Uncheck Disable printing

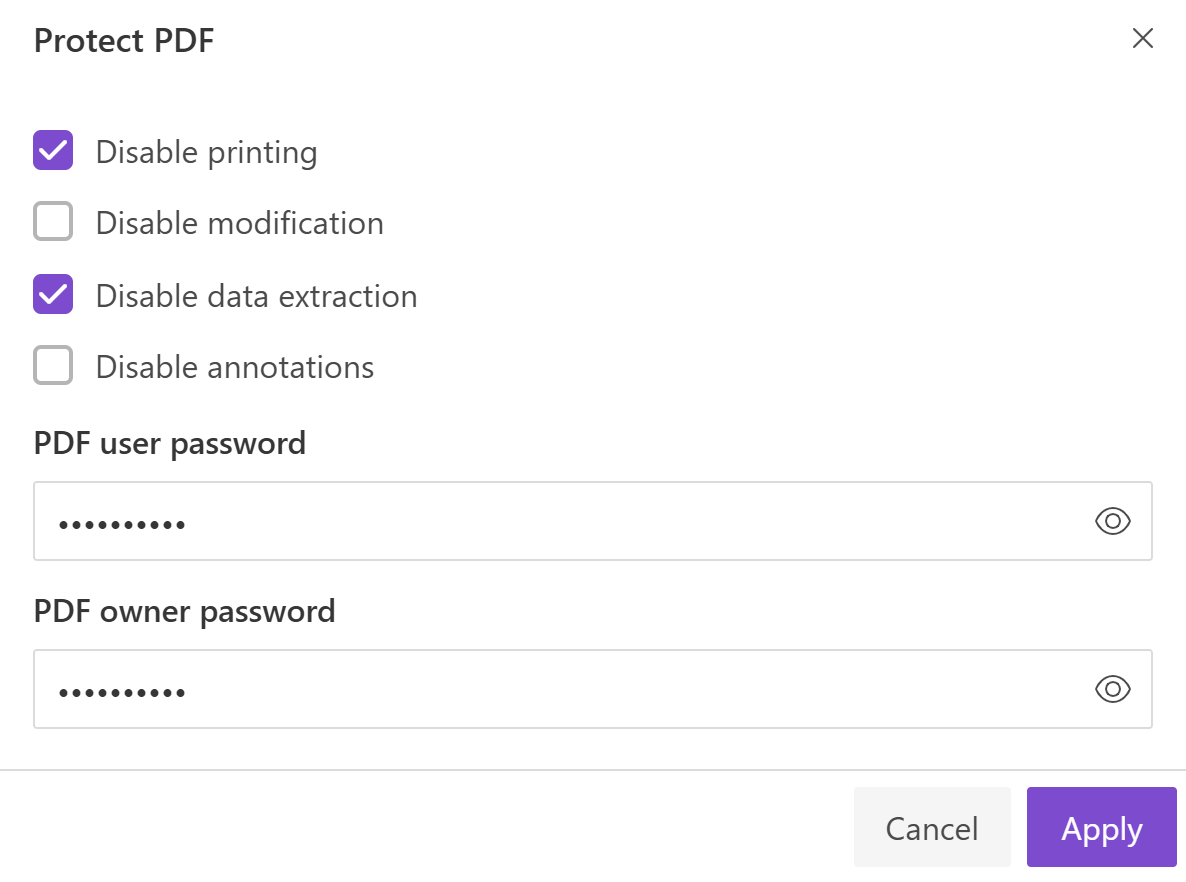(53, 150)
